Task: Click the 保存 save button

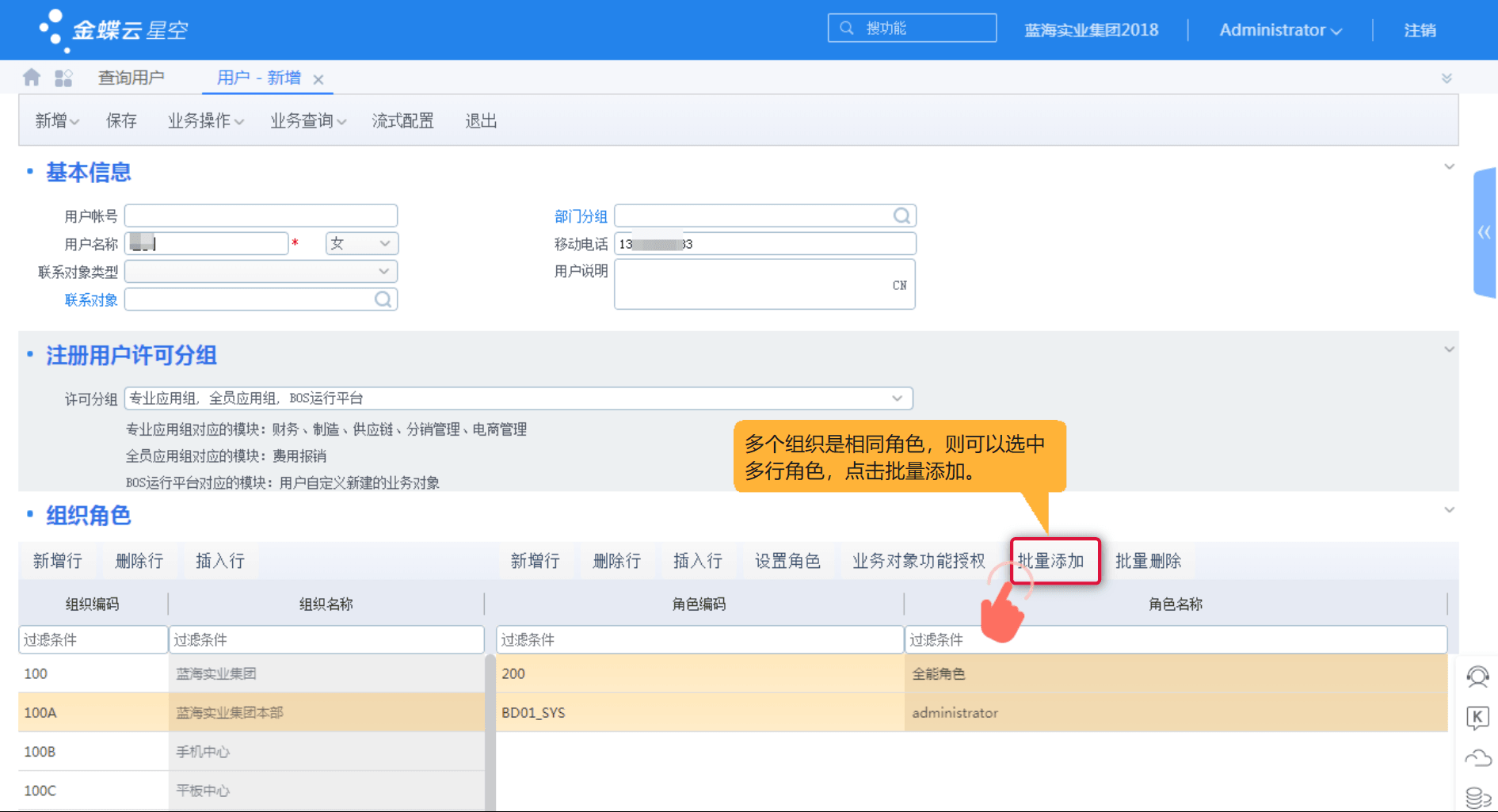Action: pos(120,120)
